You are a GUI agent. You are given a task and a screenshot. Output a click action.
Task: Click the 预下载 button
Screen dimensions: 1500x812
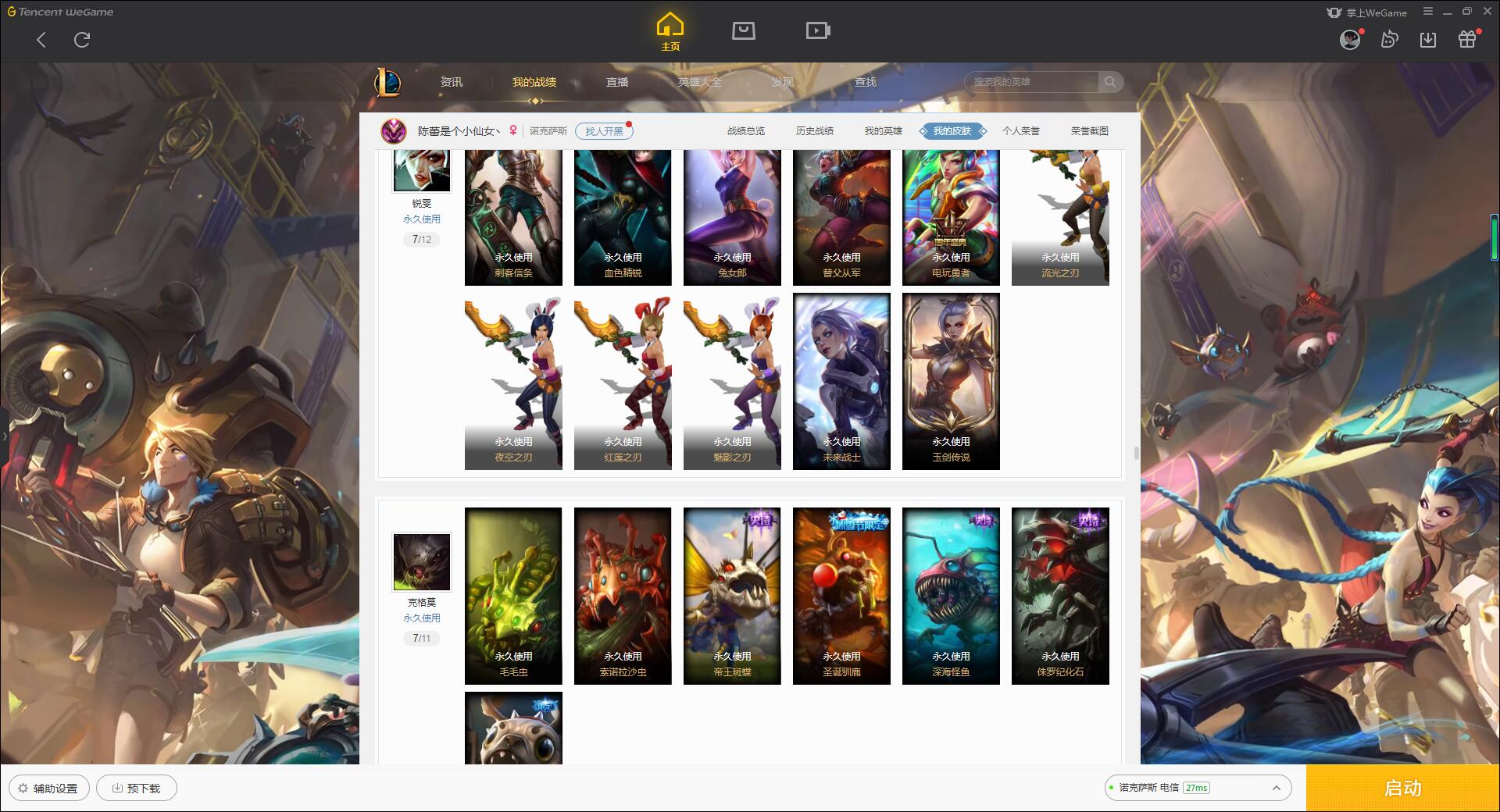pyautogui.click(x=137, y=788)
